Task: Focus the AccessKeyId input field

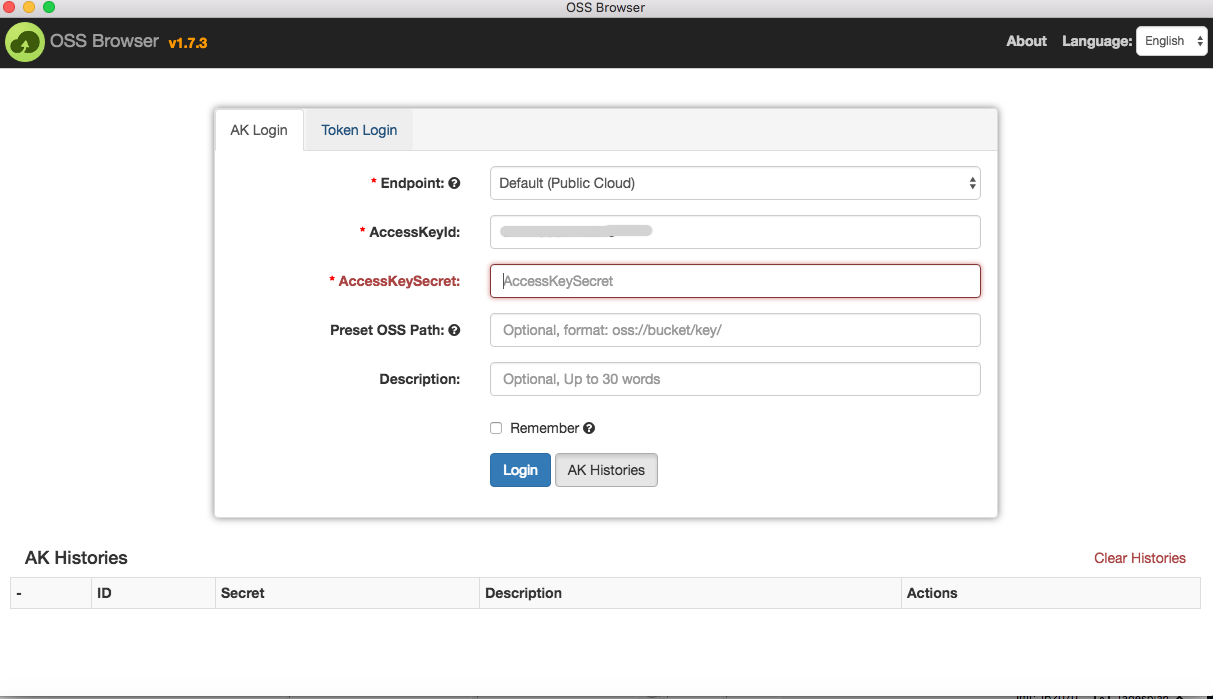Action: pos(735,232)
